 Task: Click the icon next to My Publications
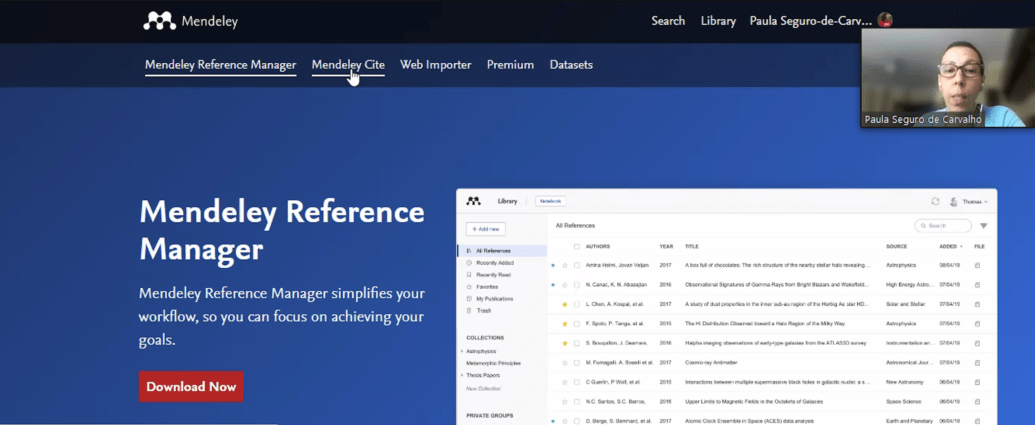469,299
